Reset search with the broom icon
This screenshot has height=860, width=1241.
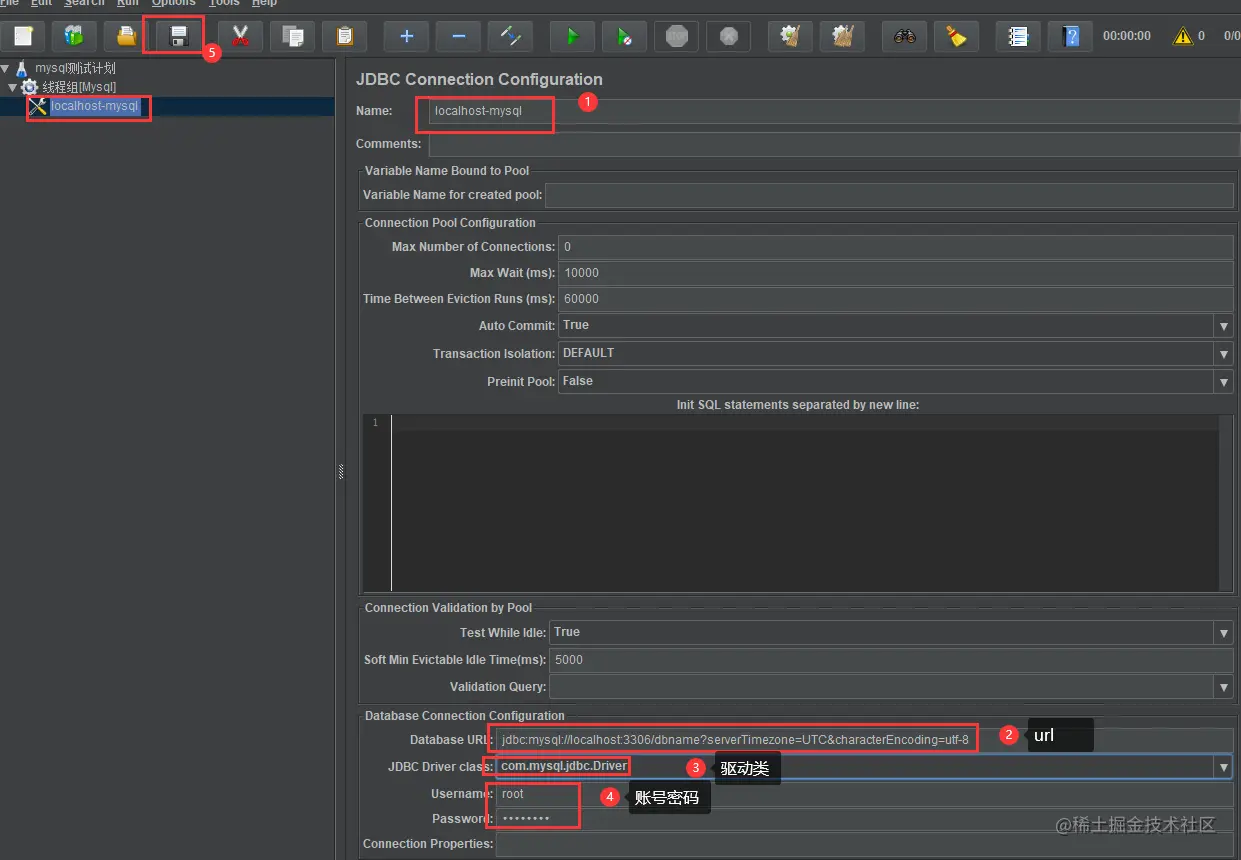coord(956,37)
